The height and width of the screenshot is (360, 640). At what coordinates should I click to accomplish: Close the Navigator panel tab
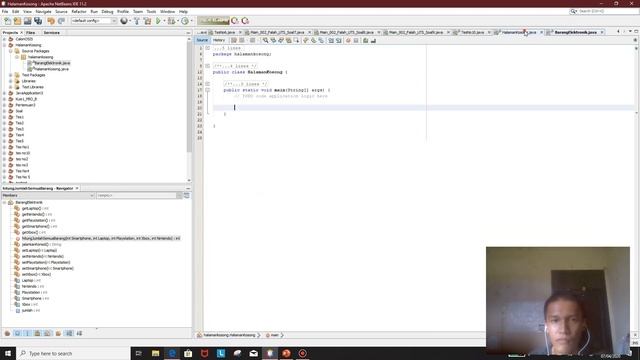[x=77, y=189]
